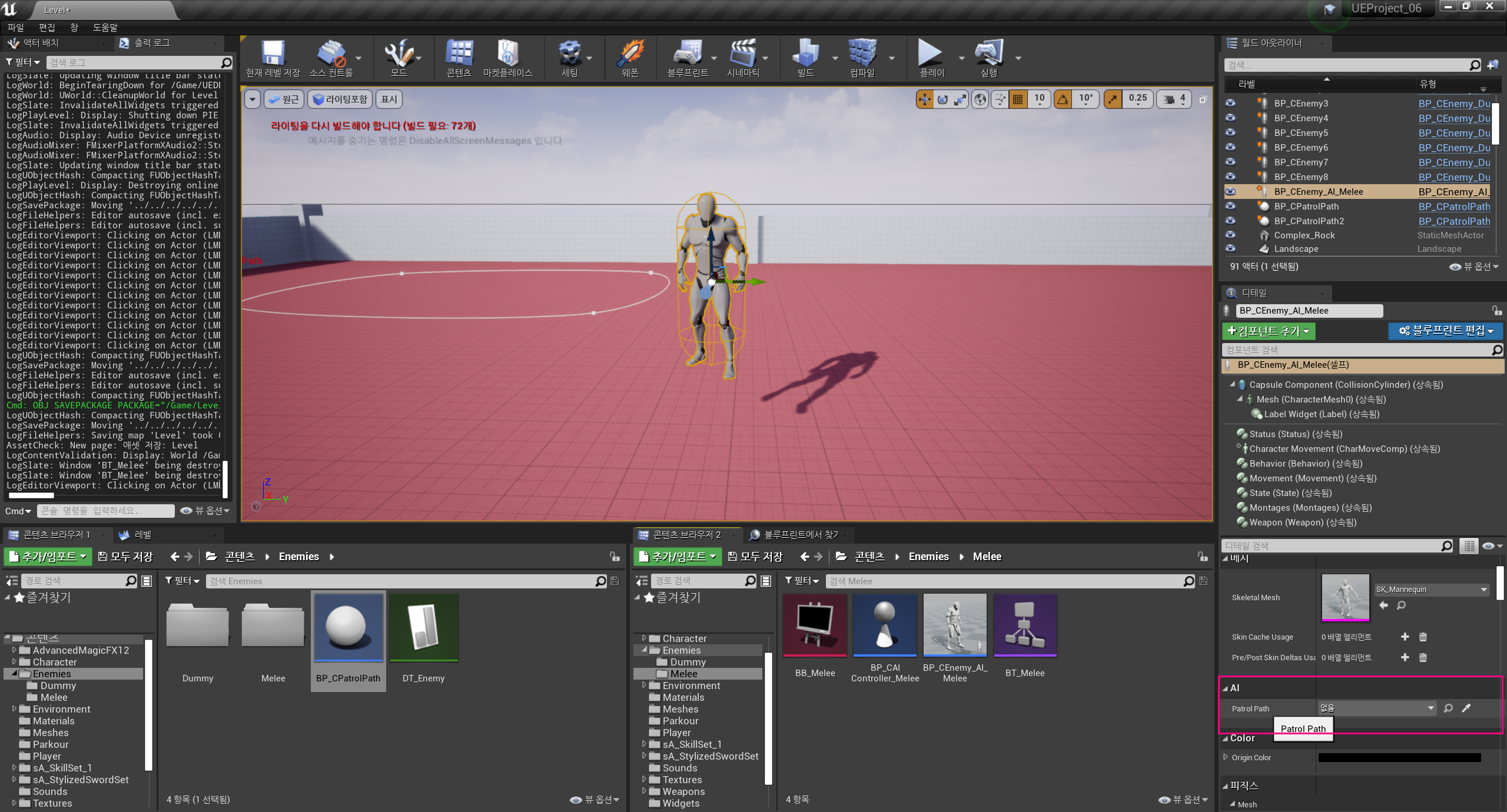Image resolution: width=1507 pixels, height=812 pixels.
Task: Open the Skeletal Mesh SK_Mannequin dropdown
Action: tap(1431, 590)
